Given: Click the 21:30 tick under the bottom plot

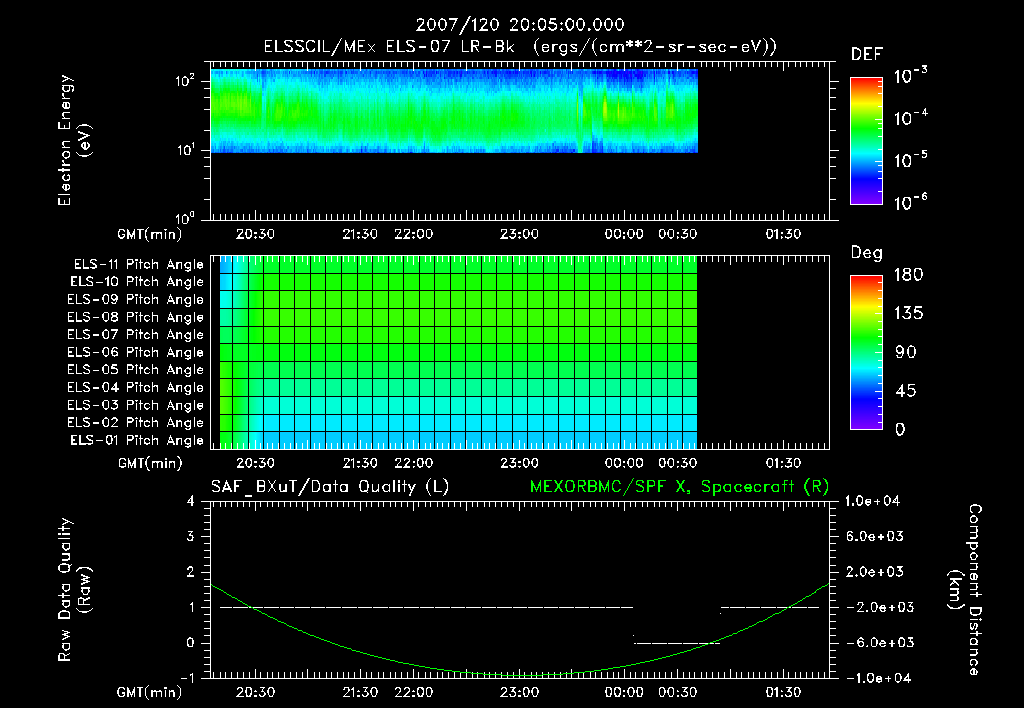Looking at the screenshot, I should tap(360, 692).
